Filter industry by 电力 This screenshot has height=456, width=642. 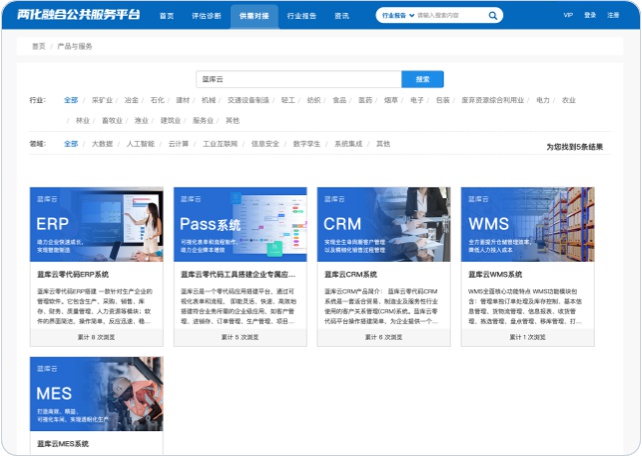[543, 100]
